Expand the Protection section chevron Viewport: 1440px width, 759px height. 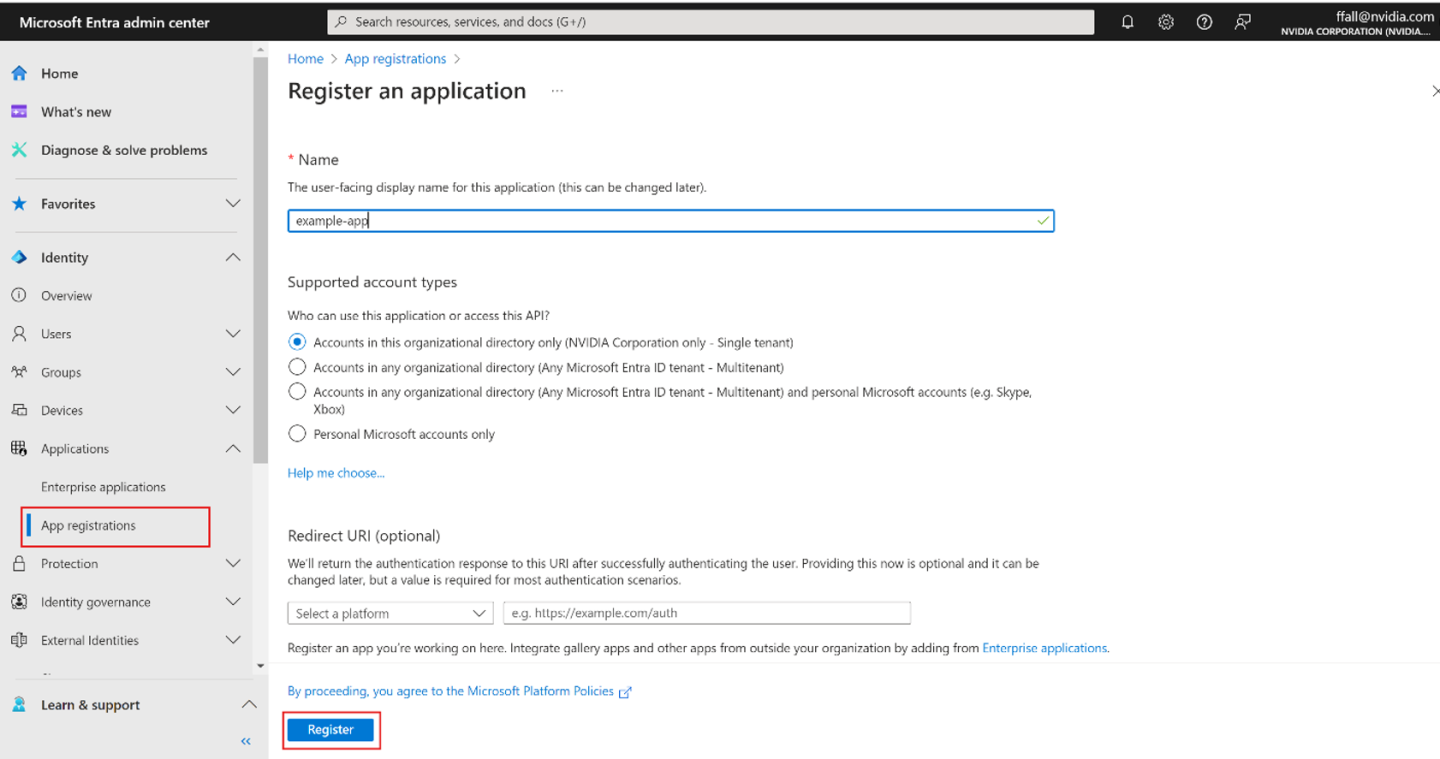[232, 564]
